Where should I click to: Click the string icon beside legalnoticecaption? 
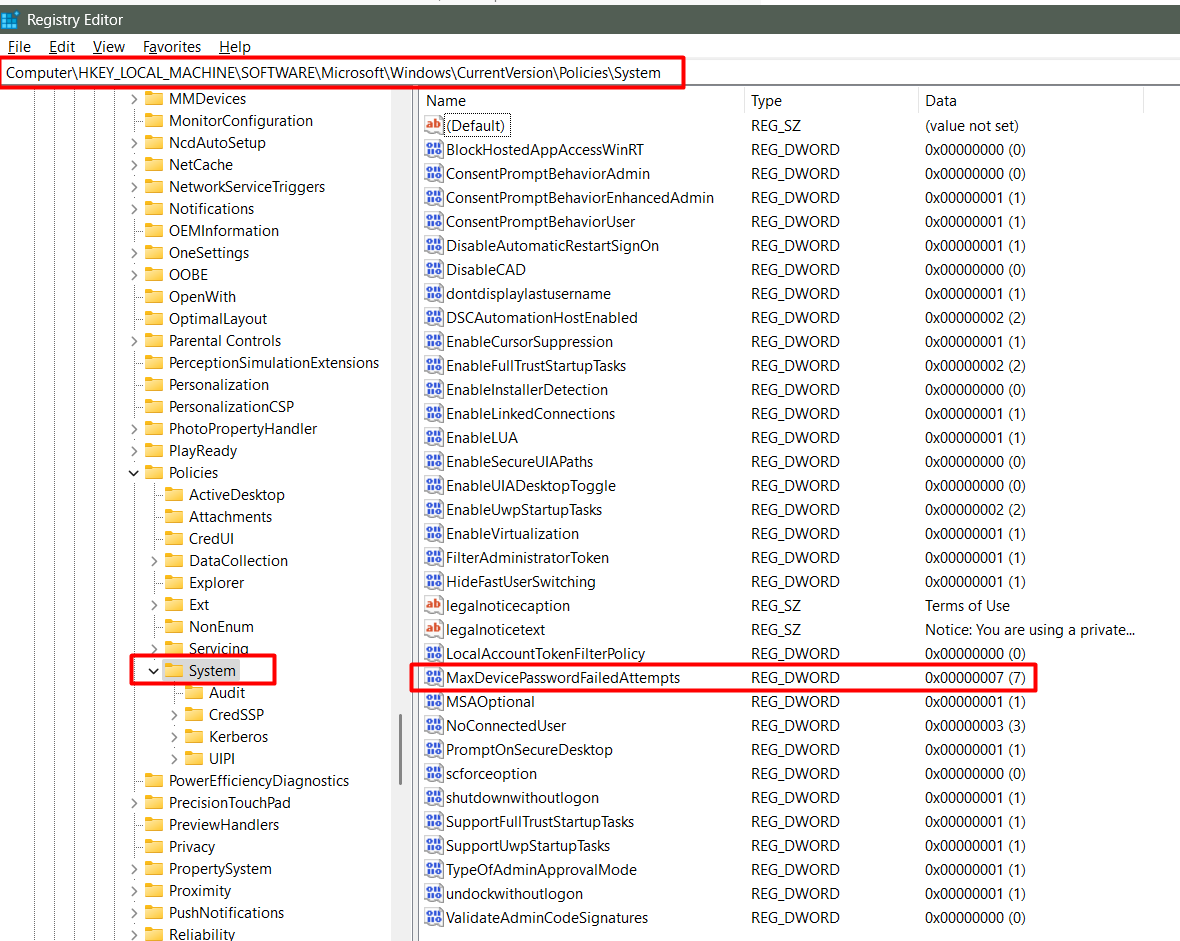tap(433, 606)
